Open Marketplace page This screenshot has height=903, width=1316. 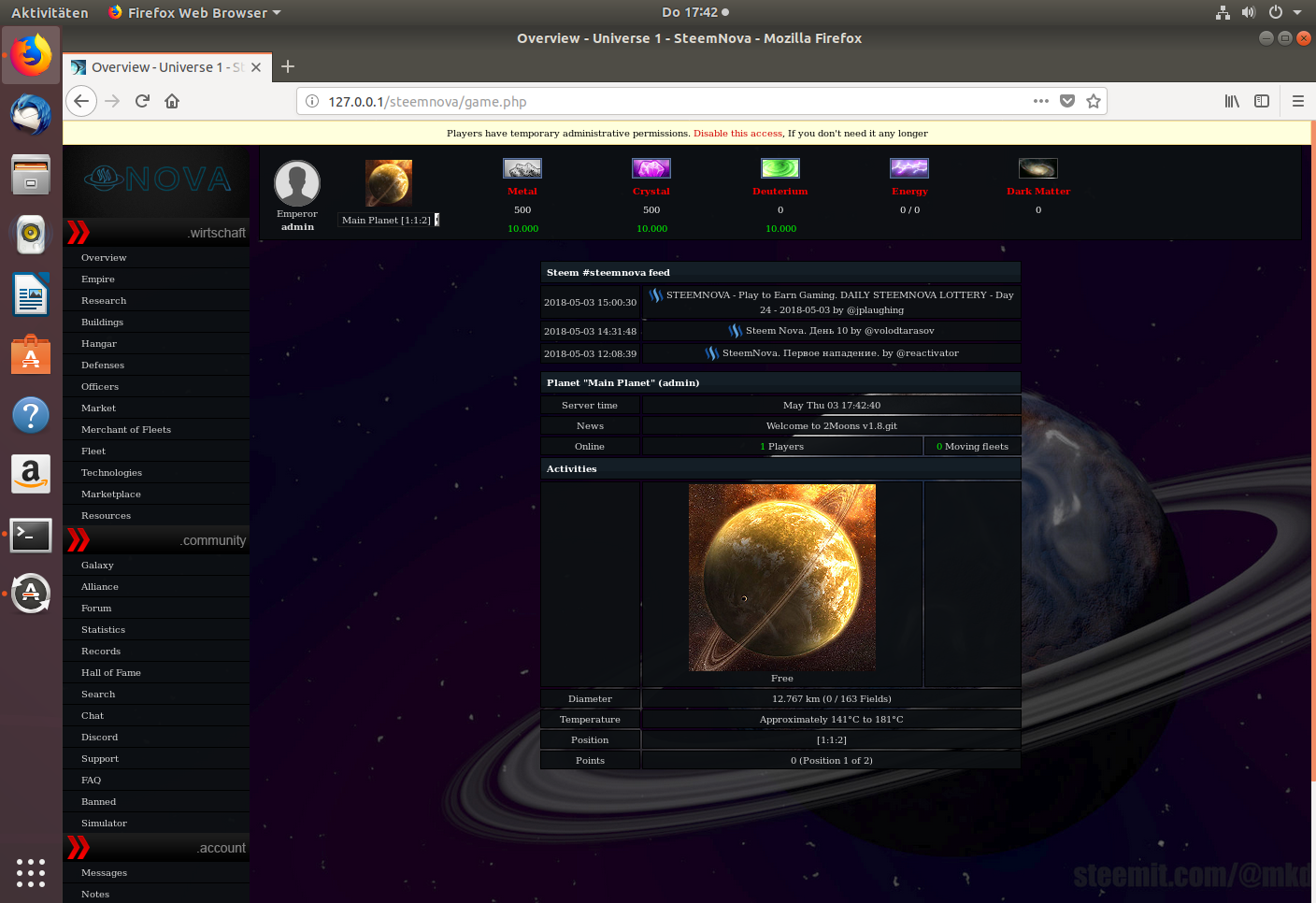click(111, 494)
